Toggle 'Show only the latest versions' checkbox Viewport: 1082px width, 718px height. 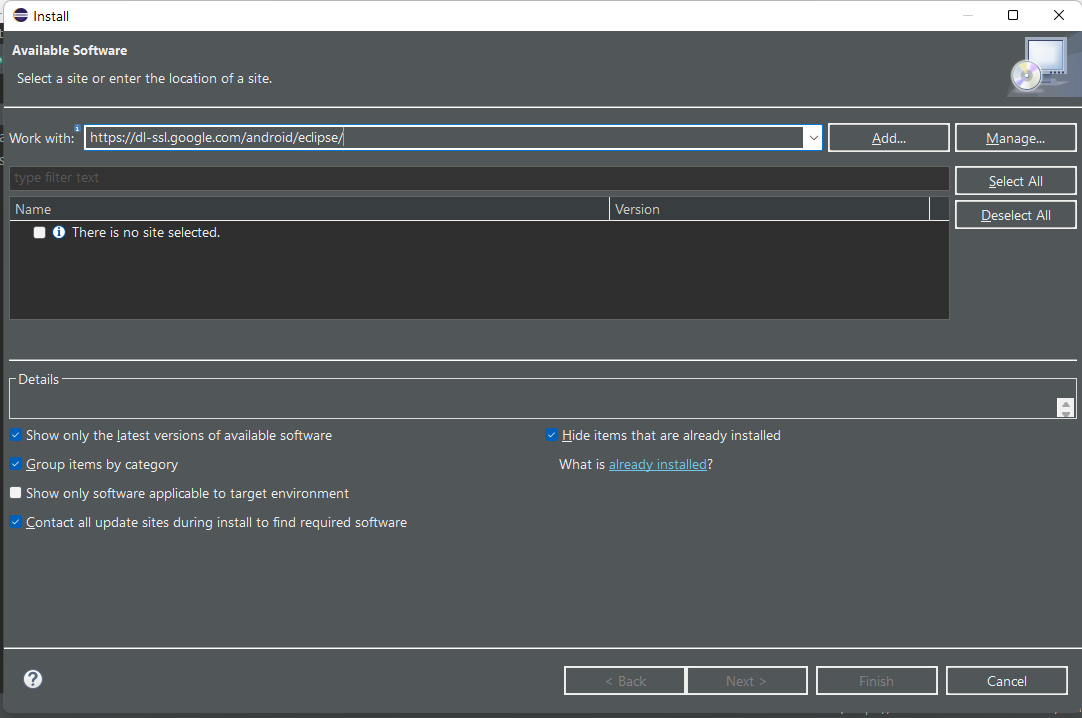pos(16,435)
